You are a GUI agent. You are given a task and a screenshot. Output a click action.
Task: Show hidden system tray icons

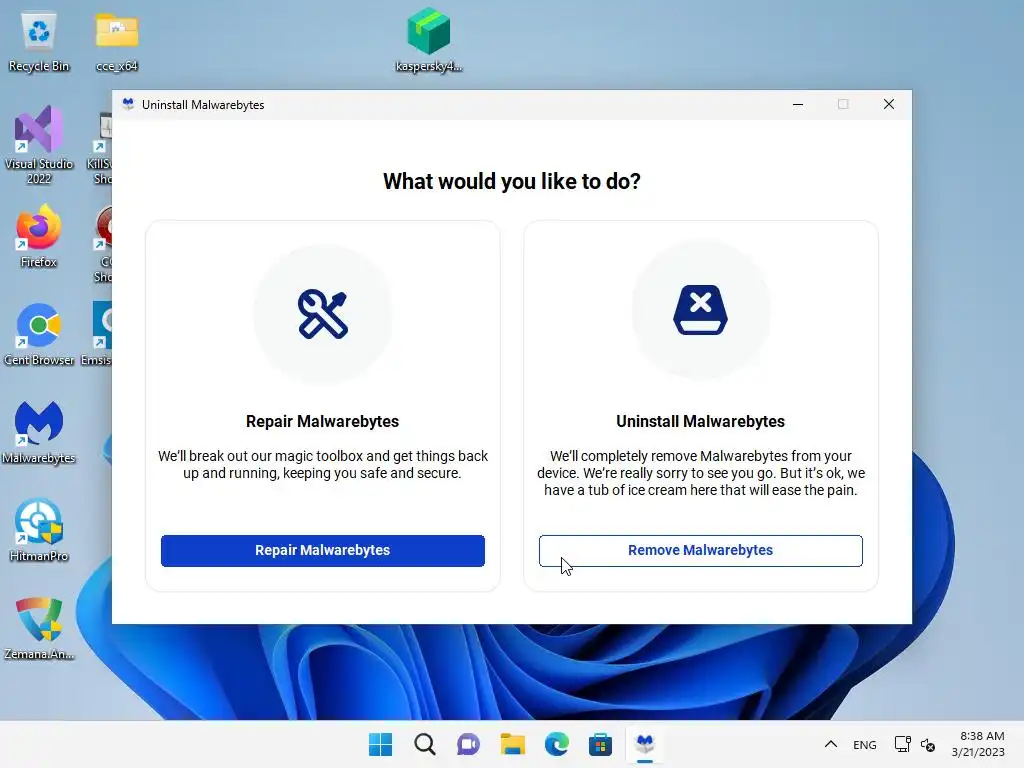click(831, 744)
